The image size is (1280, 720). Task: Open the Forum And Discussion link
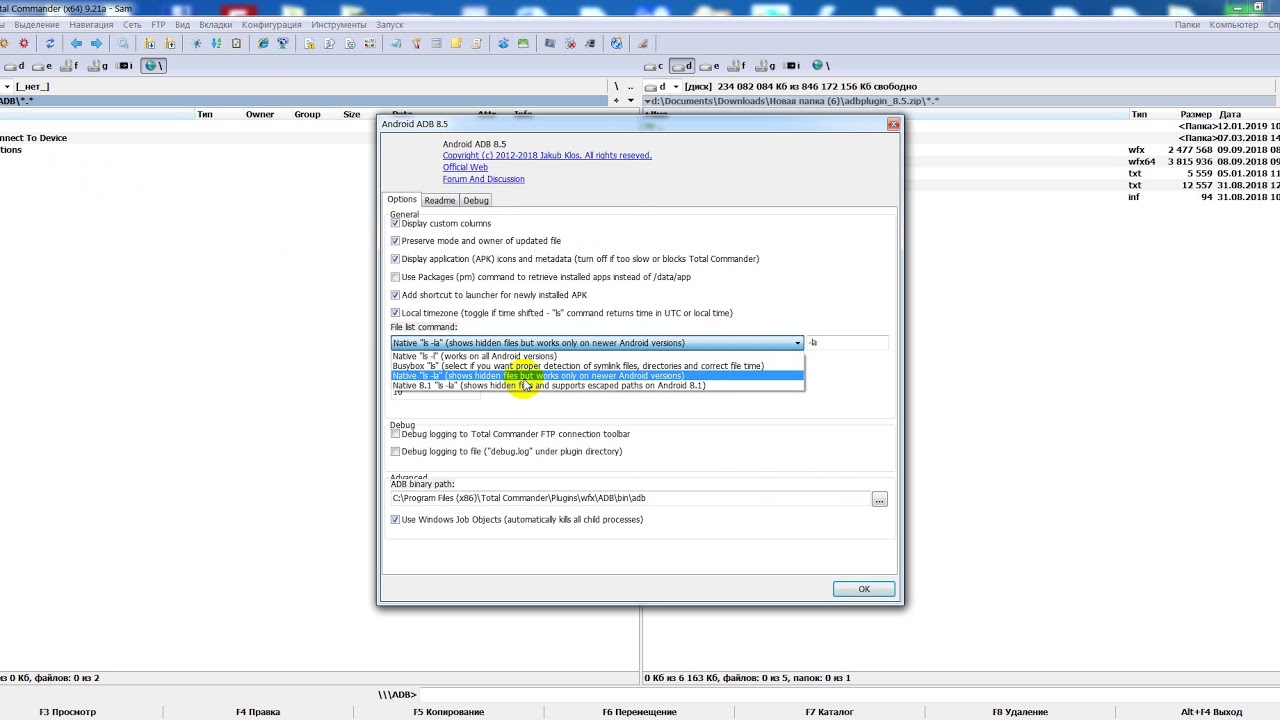click(483, 180)
